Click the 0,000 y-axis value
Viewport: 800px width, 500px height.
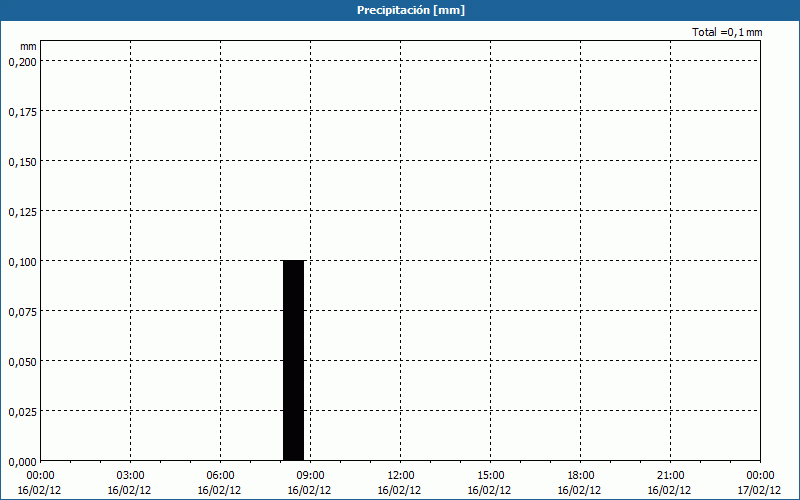22,461
